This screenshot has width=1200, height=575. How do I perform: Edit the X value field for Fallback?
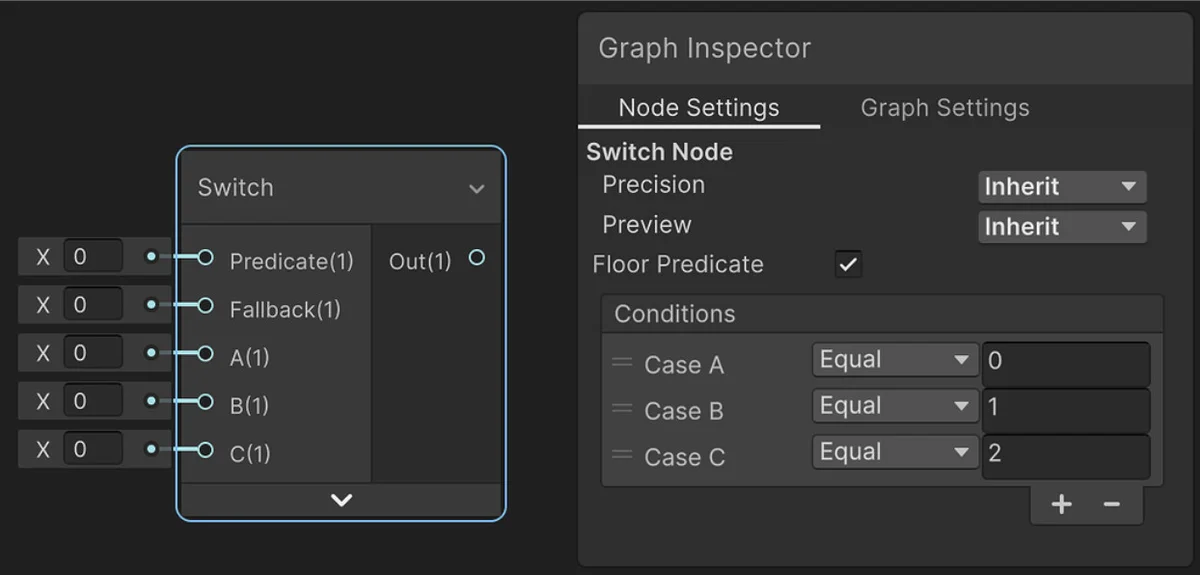(94, 305)
